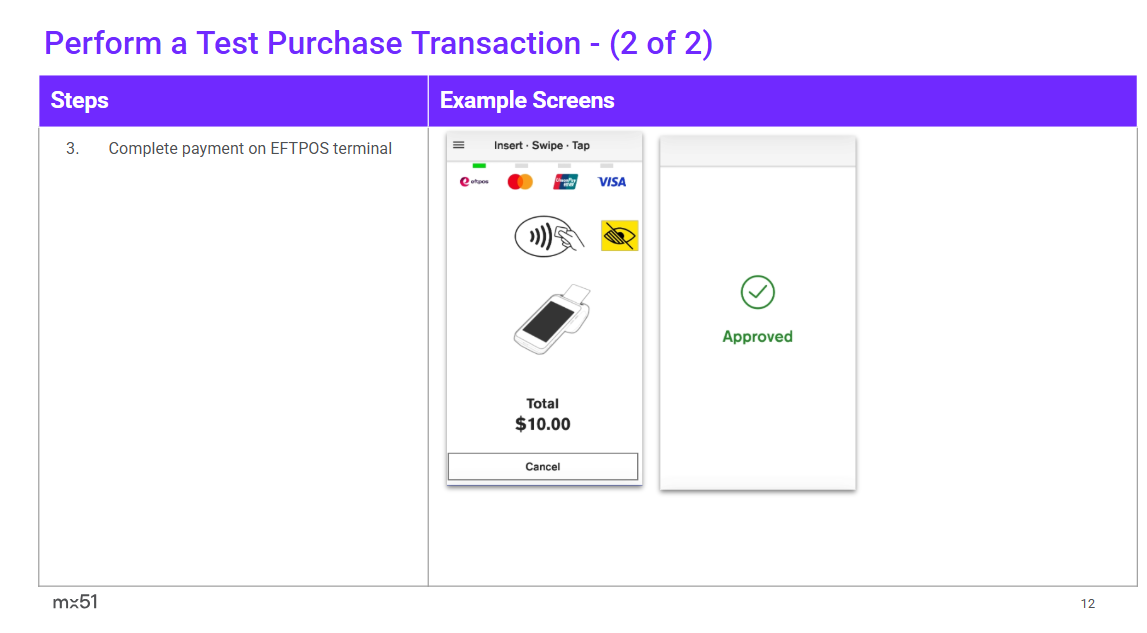Click the Mastercard logo
This screenshot has width=1147, height=633.
click(520, 182)
